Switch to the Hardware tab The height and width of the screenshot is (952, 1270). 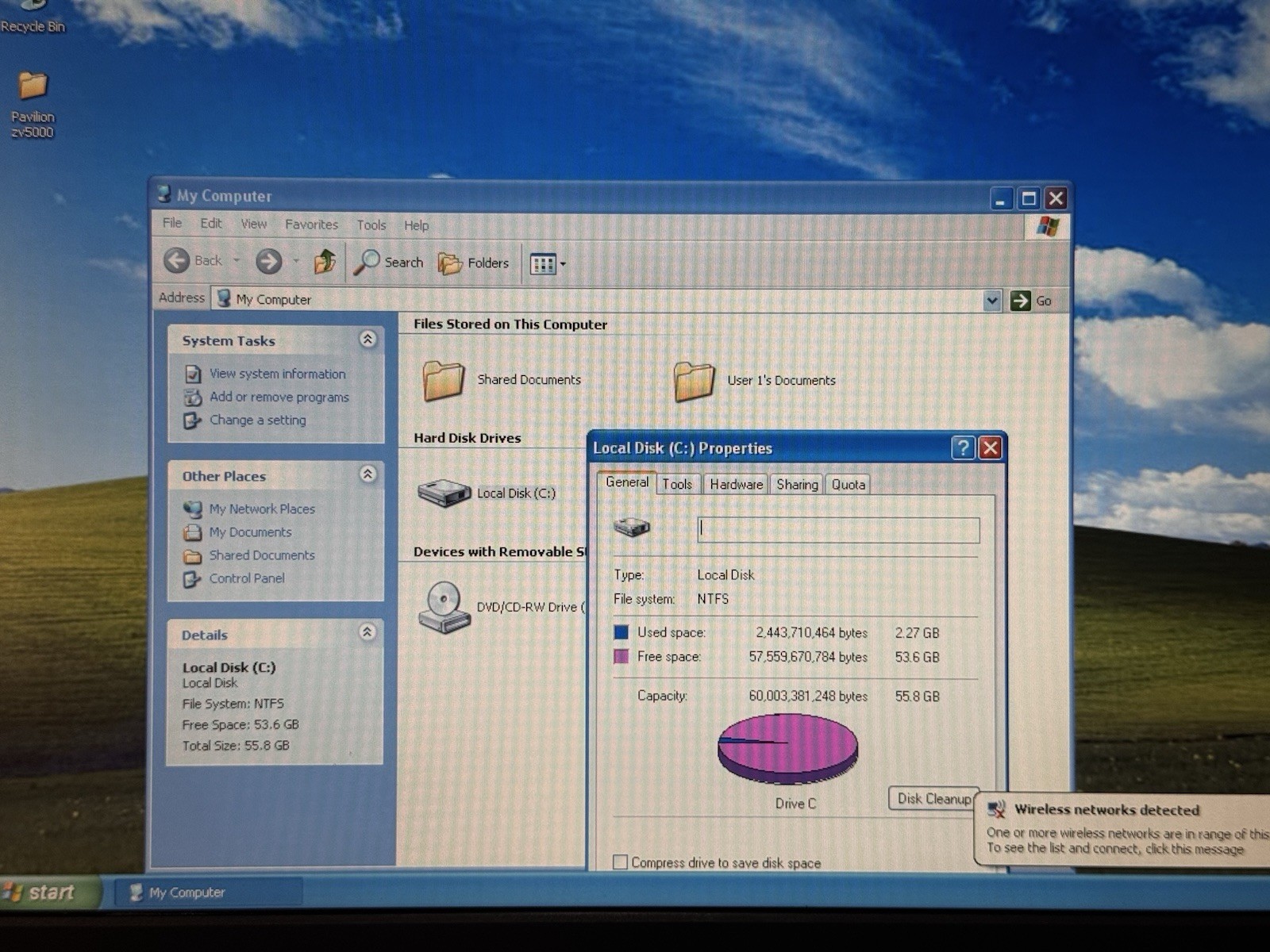[x=736, y=484]
